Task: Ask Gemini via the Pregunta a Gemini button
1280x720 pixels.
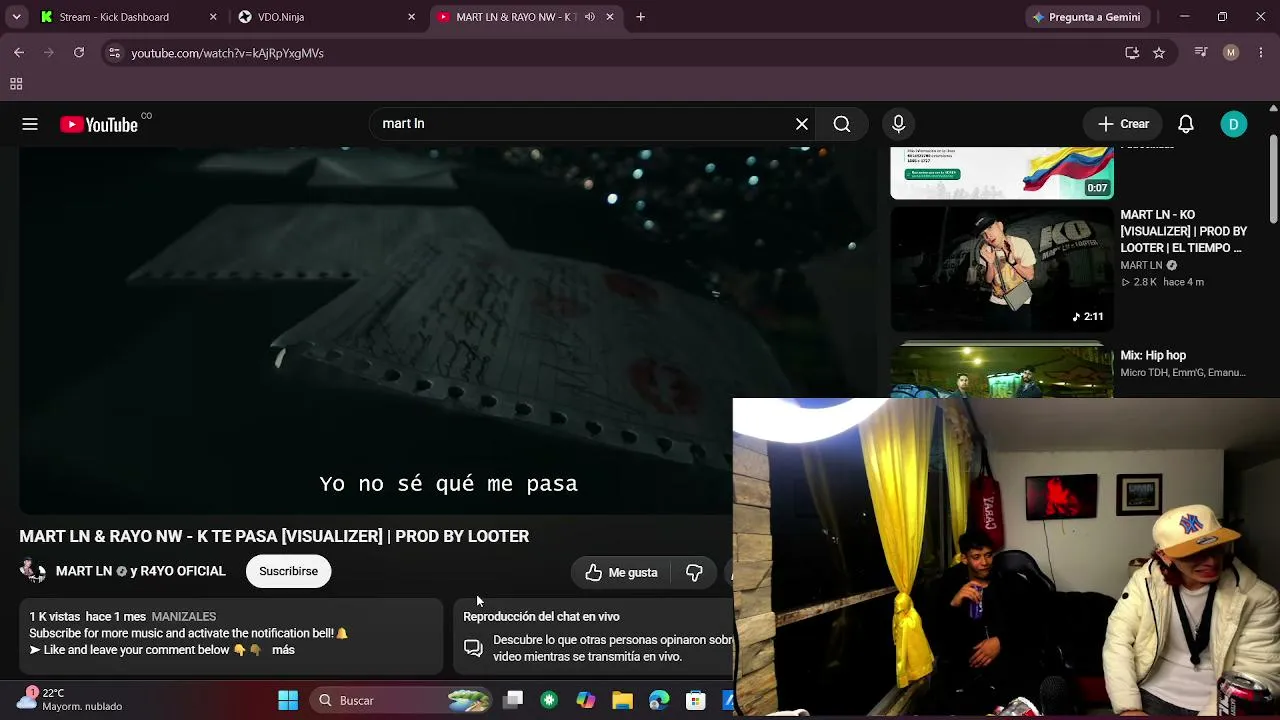Action: [1086, 17]
